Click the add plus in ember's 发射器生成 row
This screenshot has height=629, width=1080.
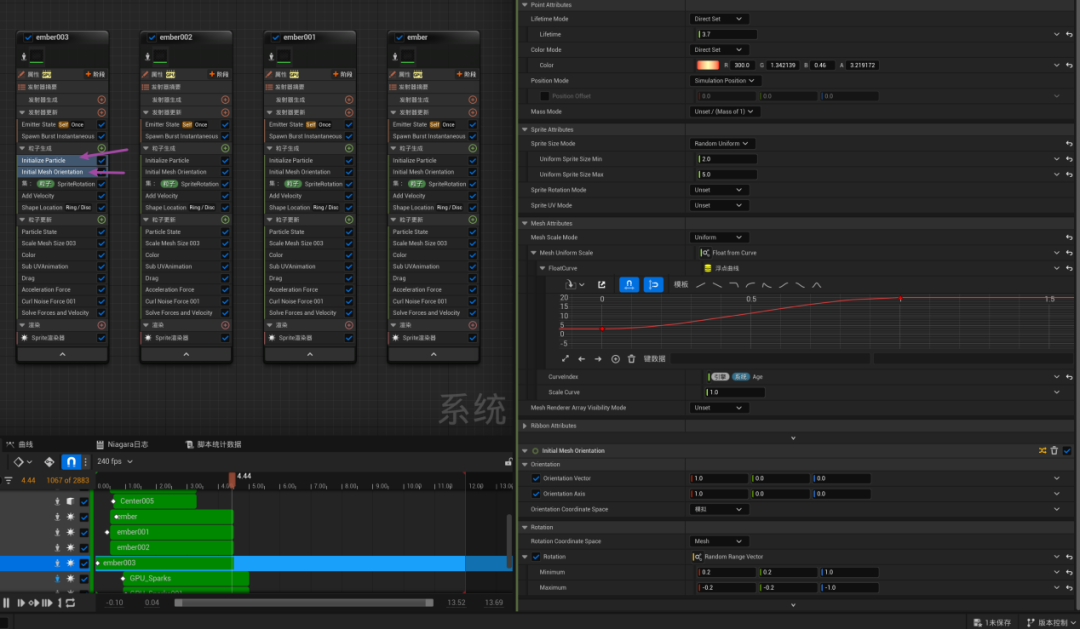(x=472, y=100)
